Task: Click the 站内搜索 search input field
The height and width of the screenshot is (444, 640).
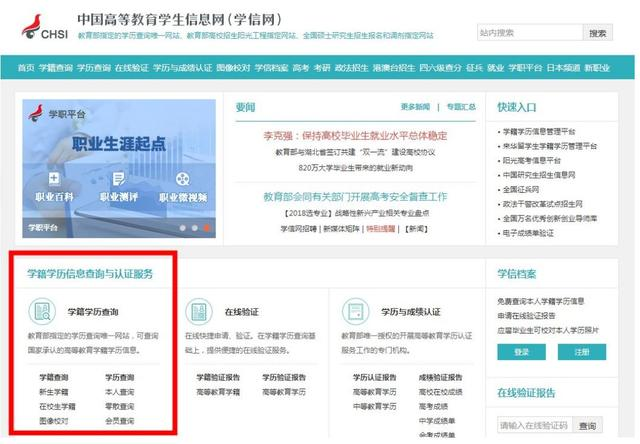Action: click(530, 33)
